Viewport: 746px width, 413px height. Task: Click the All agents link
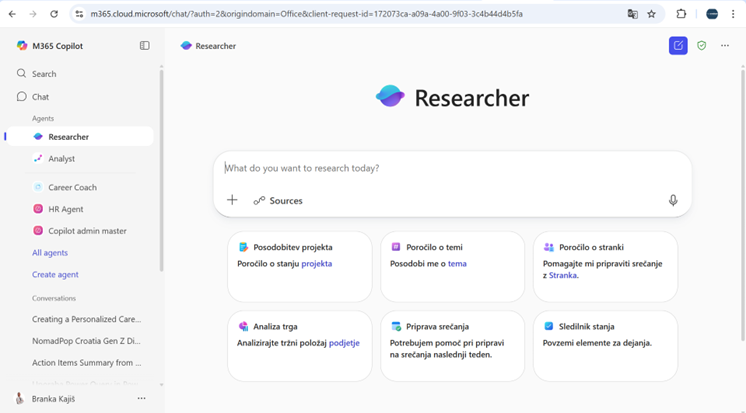click(x=50, y=253)
